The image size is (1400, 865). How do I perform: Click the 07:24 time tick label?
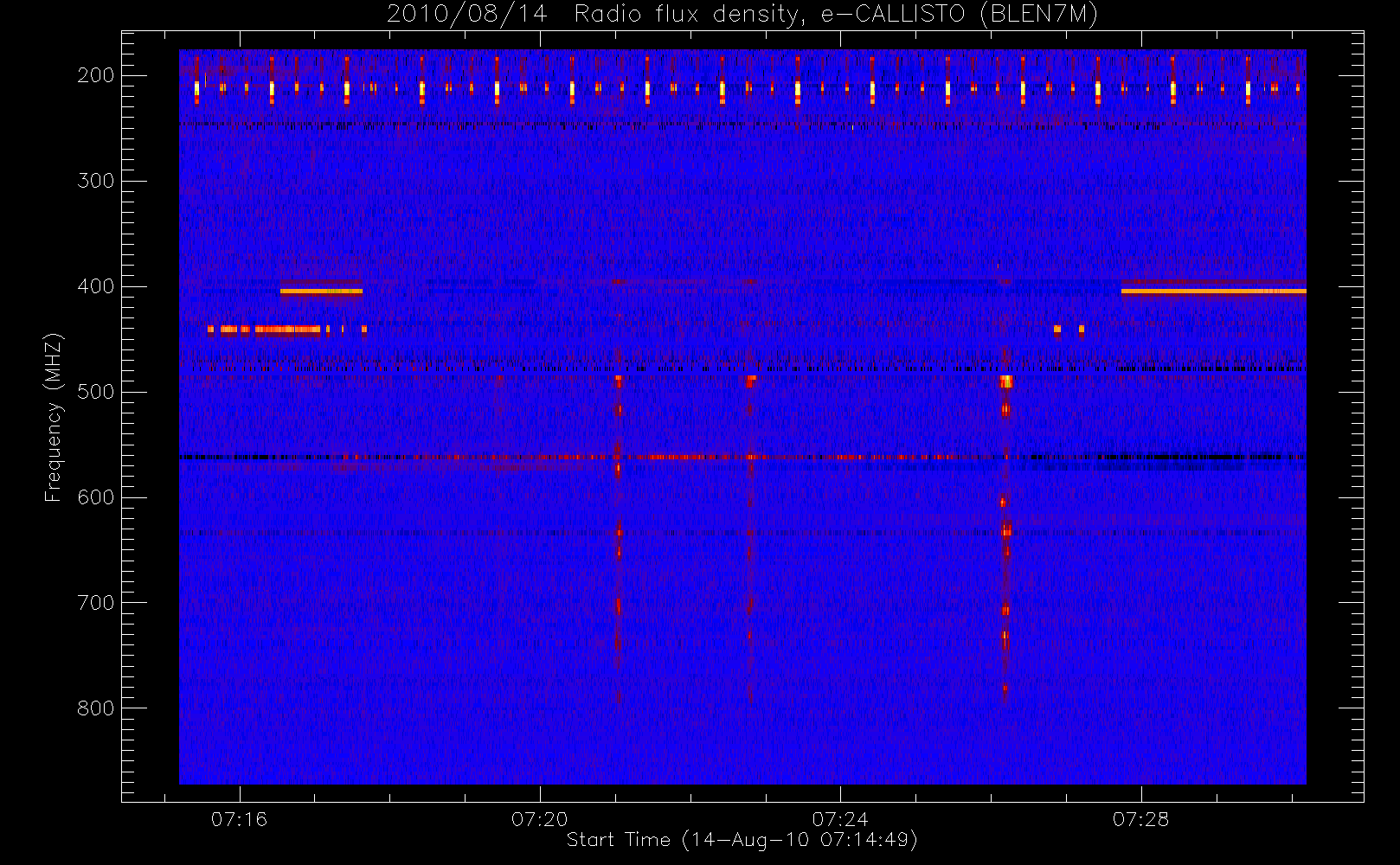(x=839, y=819)
